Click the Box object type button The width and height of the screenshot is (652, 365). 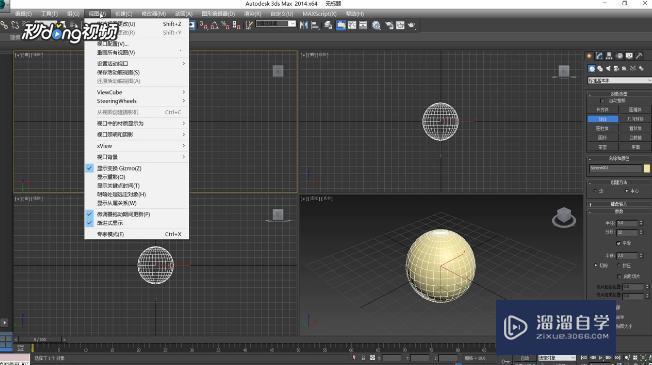tap(603, 110)
